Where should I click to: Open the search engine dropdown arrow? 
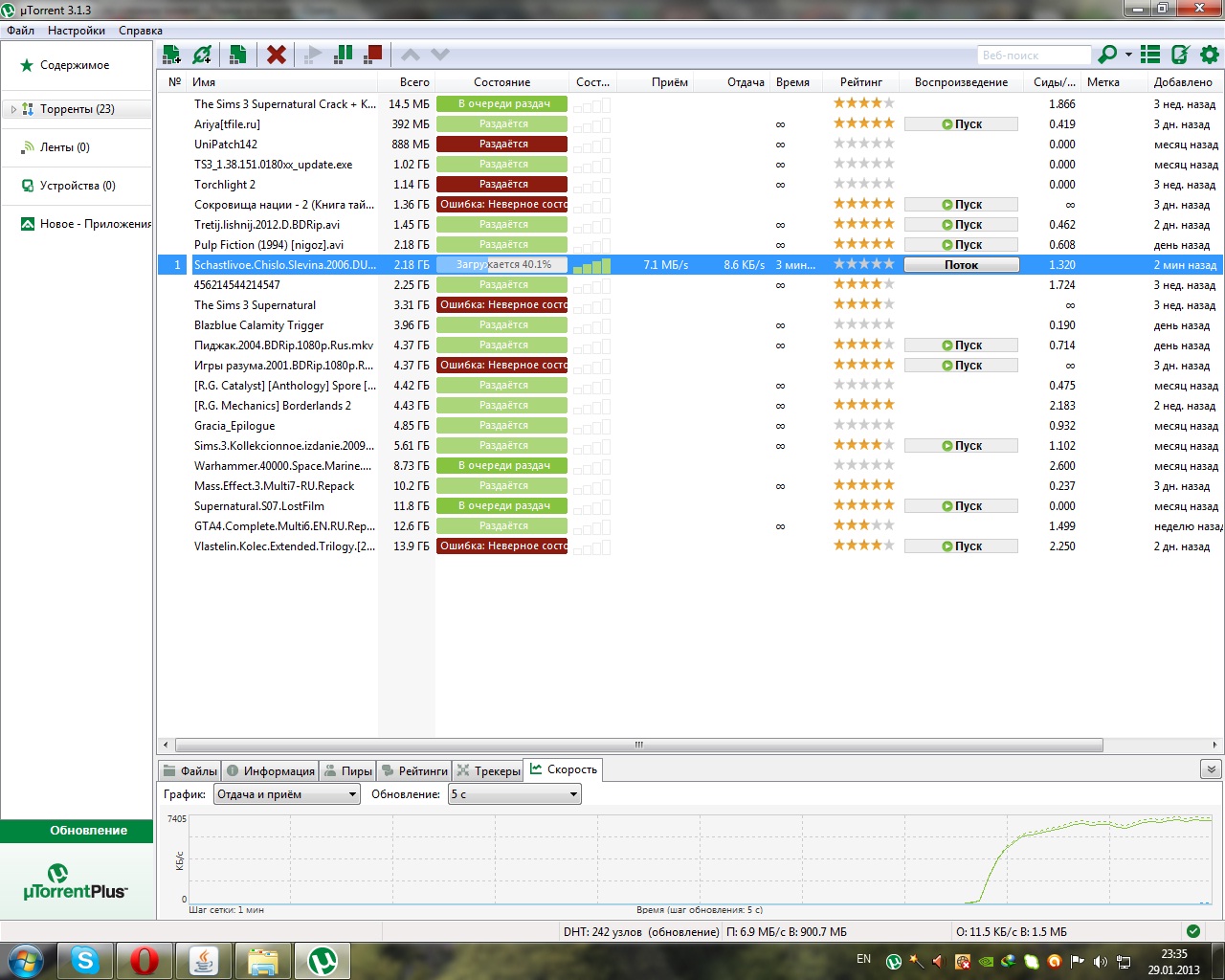[x=1128, y=55]
